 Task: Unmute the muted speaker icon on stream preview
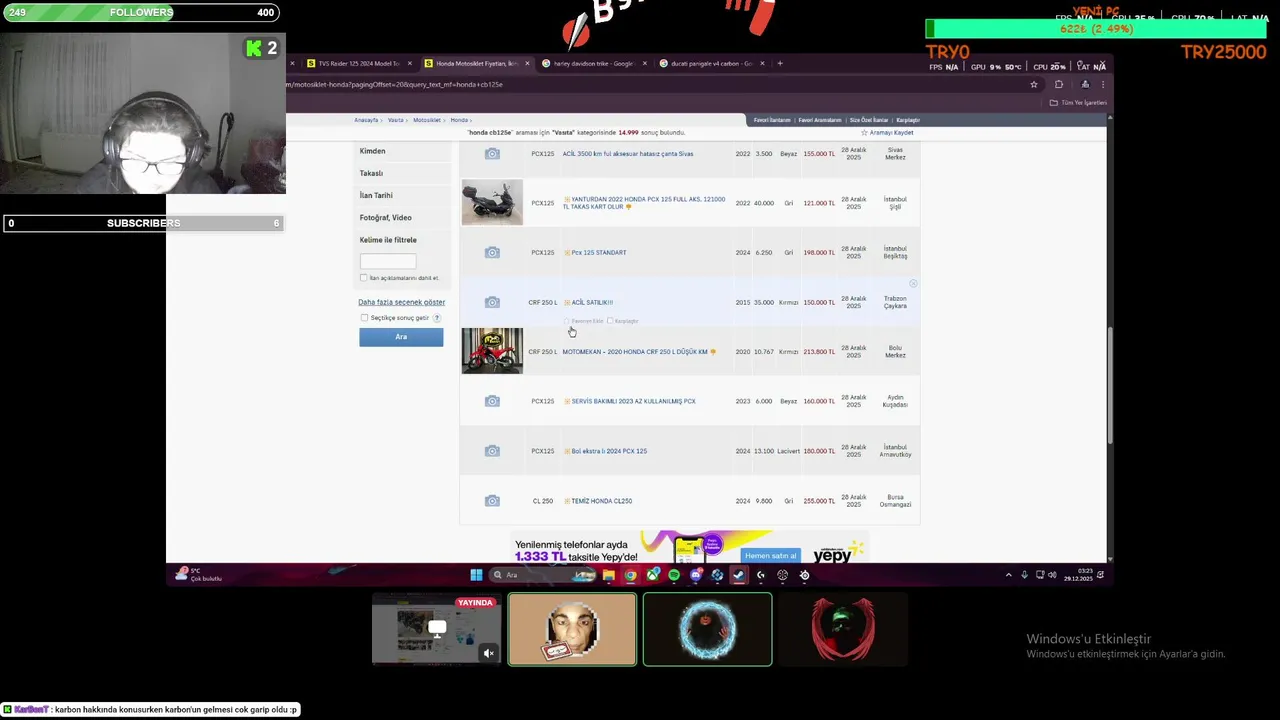pos(489,653)
